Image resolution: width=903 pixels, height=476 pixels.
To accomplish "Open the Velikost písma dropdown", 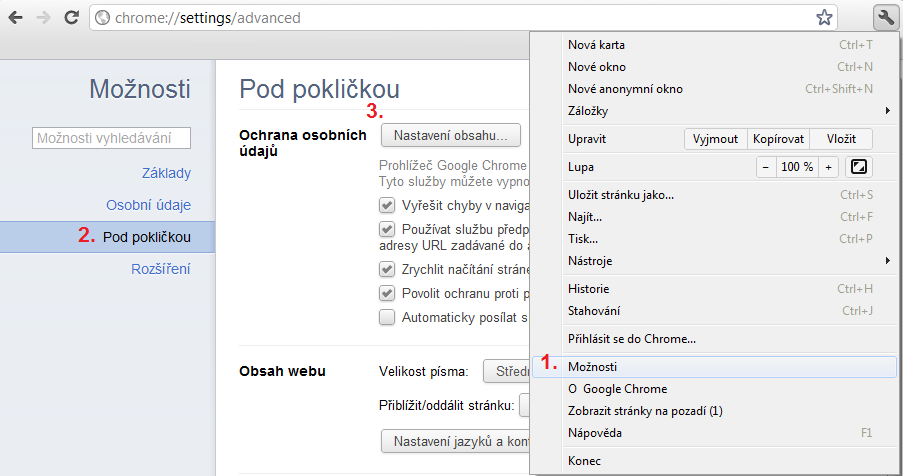I will (506, 372).
